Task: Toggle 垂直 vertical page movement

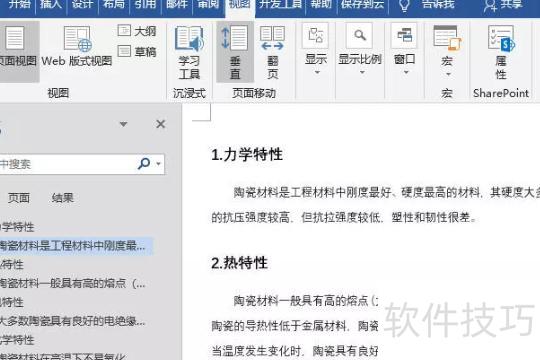Action: click(x=235, y=52)
